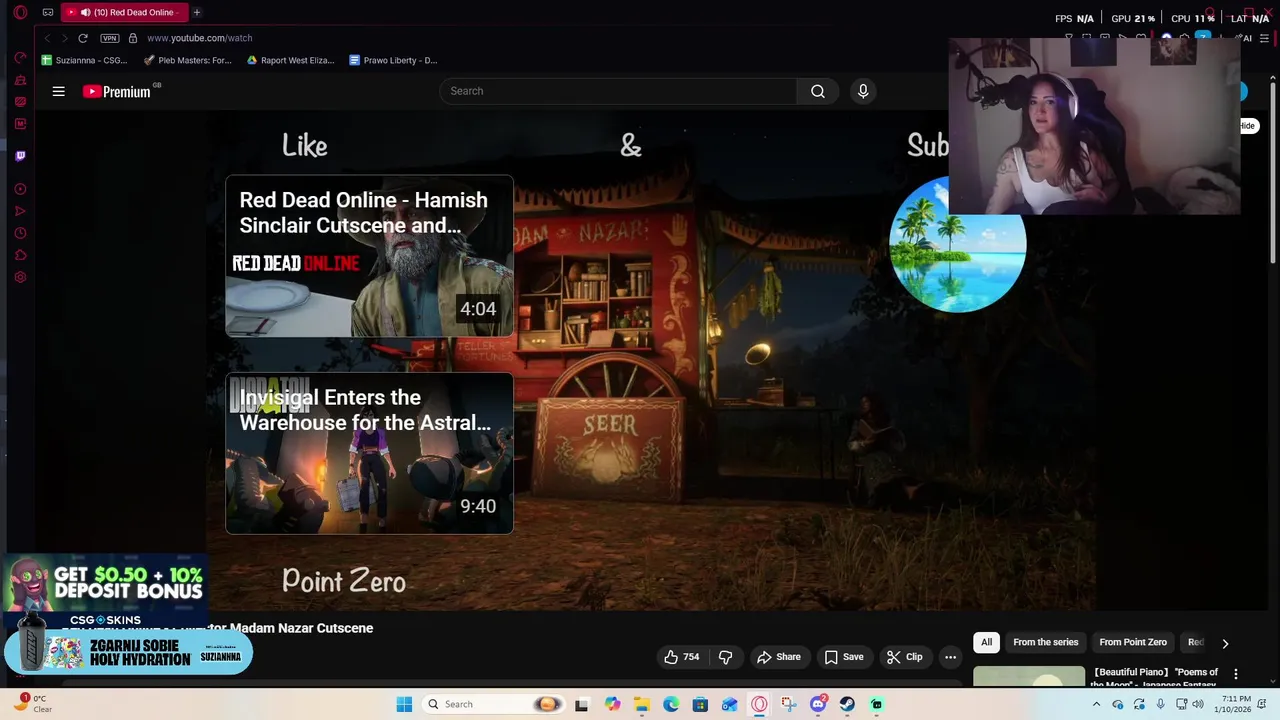Show hidden system tray icons
The height and width of the screenshot is (720, 1280).
click(1096, 704)
